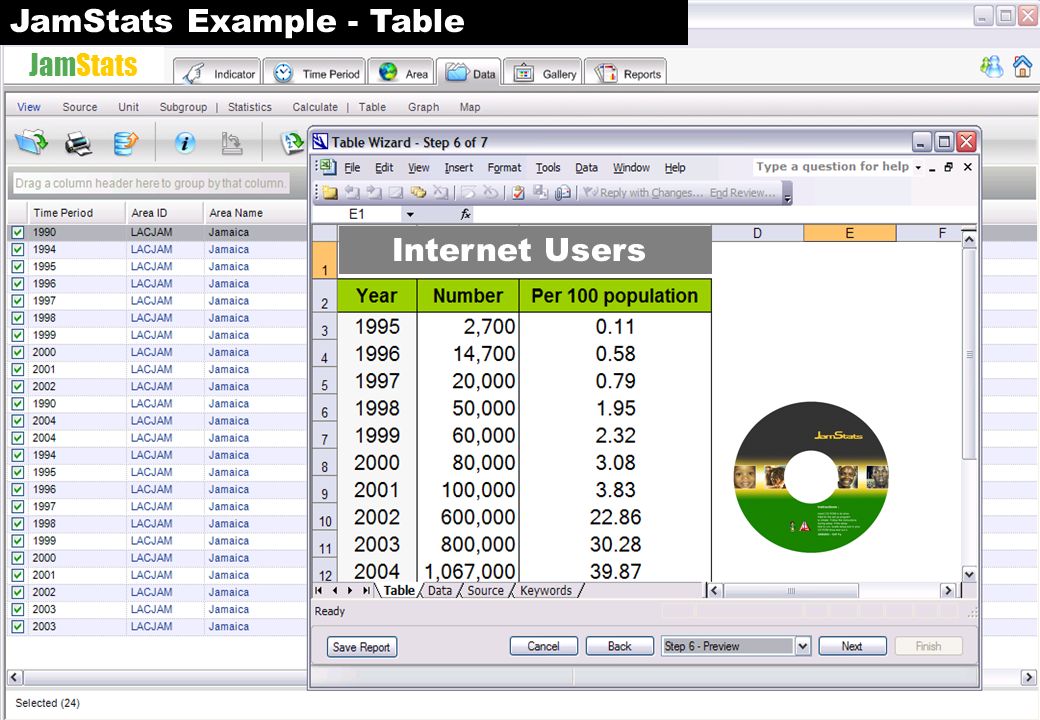The width and height of the screenshot is (1040, 720).
Task: Click the spreadsheet scroll down arrow
Action: [x=969, y=575]
